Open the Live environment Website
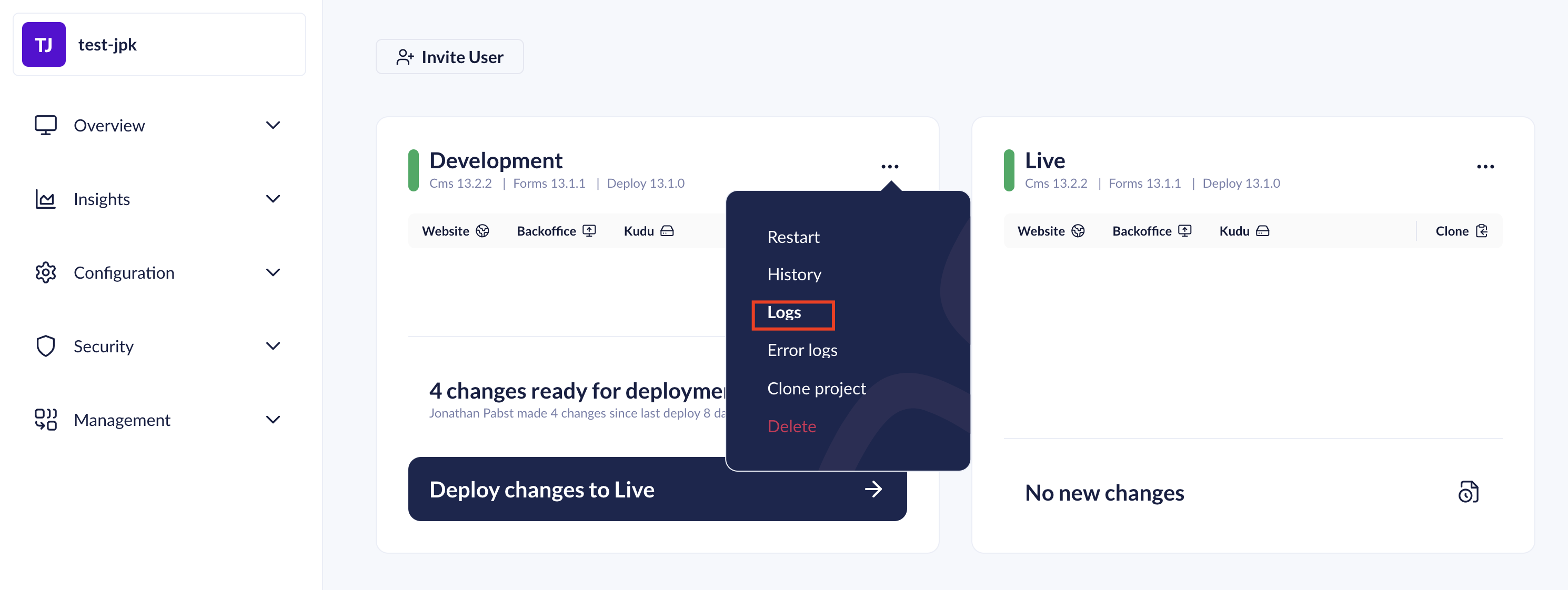Screen dimensions: 1568x590 pos(1050,231)
